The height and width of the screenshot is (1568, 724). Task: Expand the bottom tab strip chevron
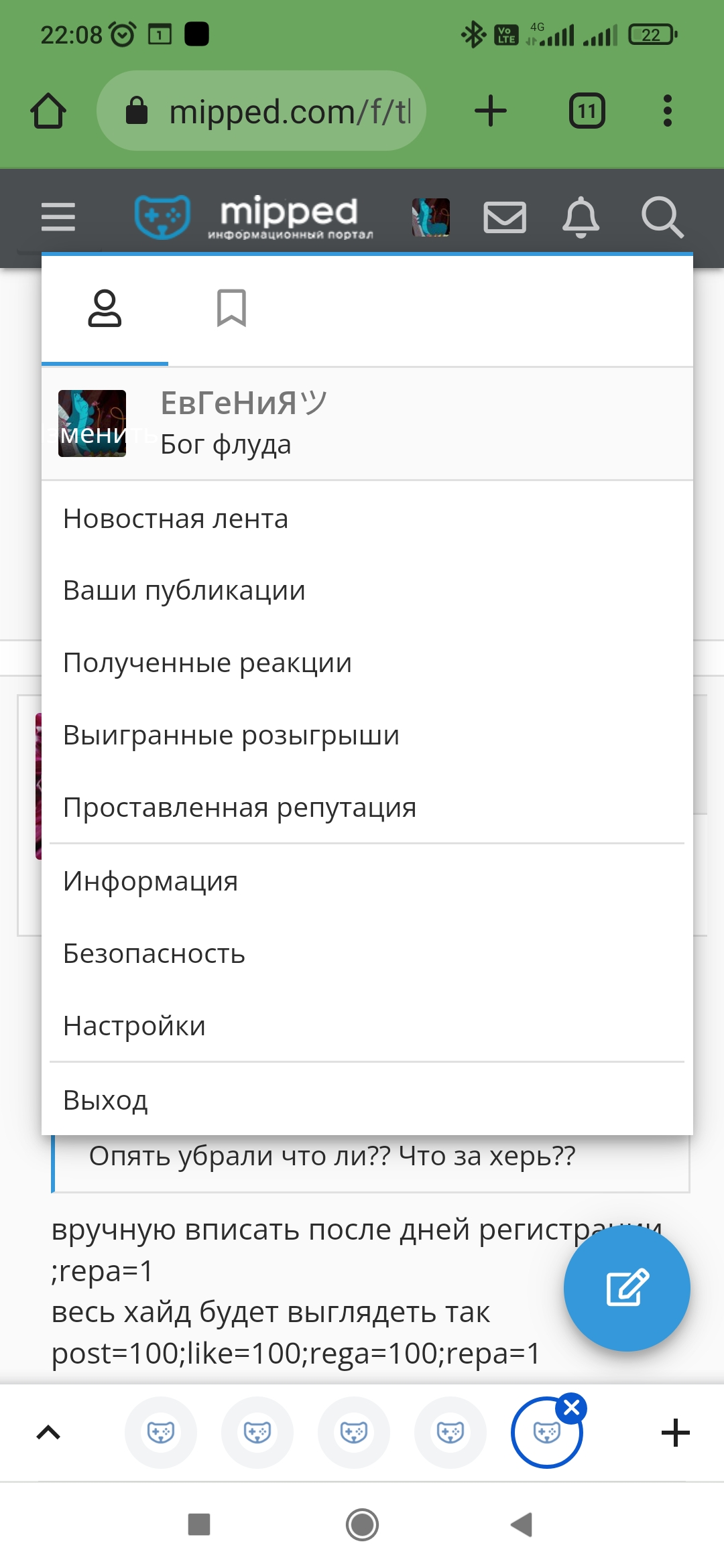[48, 1433]
